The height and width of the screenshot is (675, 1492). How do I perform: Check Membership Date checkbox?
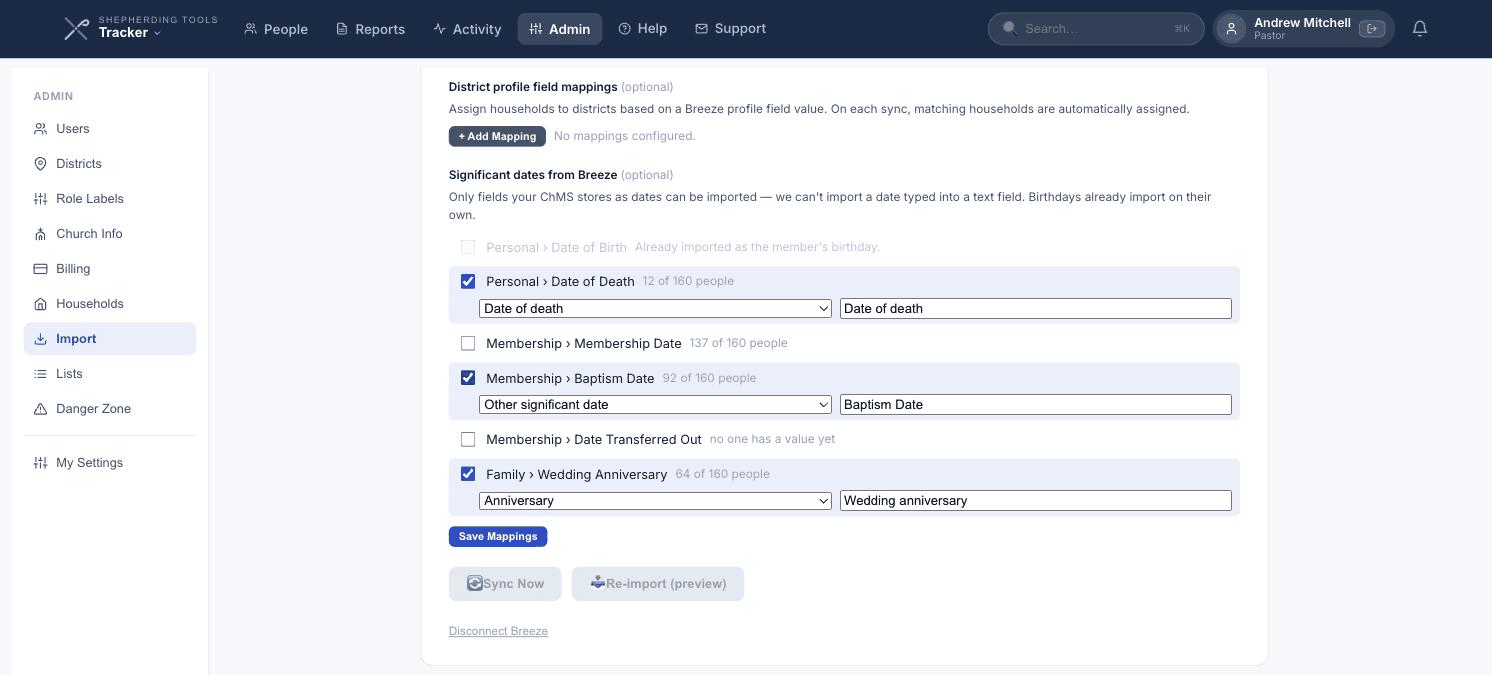[x=468, y=343]
